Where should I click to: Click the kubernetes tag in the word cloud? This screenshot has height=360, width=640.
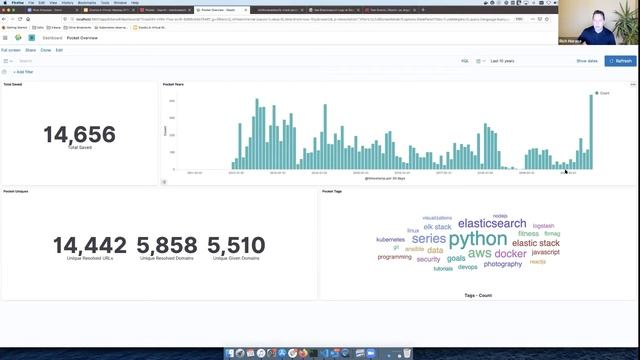coord(390,240)
